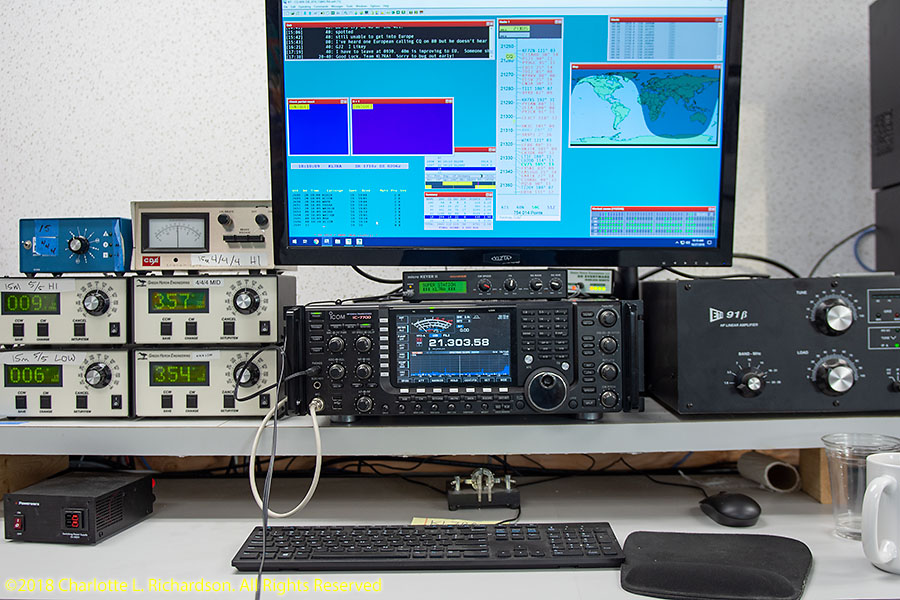Viewport: 900px width, 600px height.
Task: Click the taskbar search icon
Action: coord(305,242)
